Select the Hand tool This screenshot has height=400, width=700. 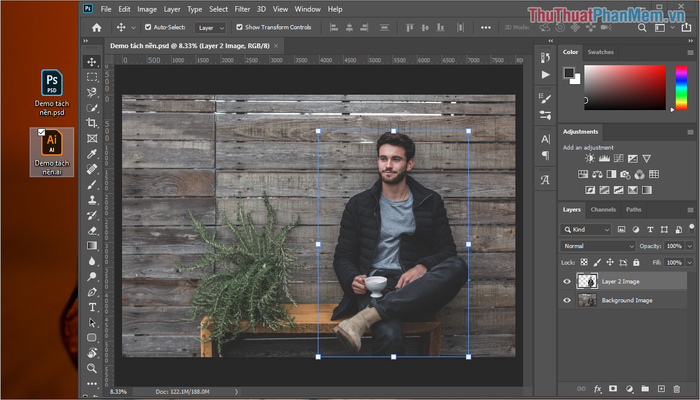(x=92, y=353)
